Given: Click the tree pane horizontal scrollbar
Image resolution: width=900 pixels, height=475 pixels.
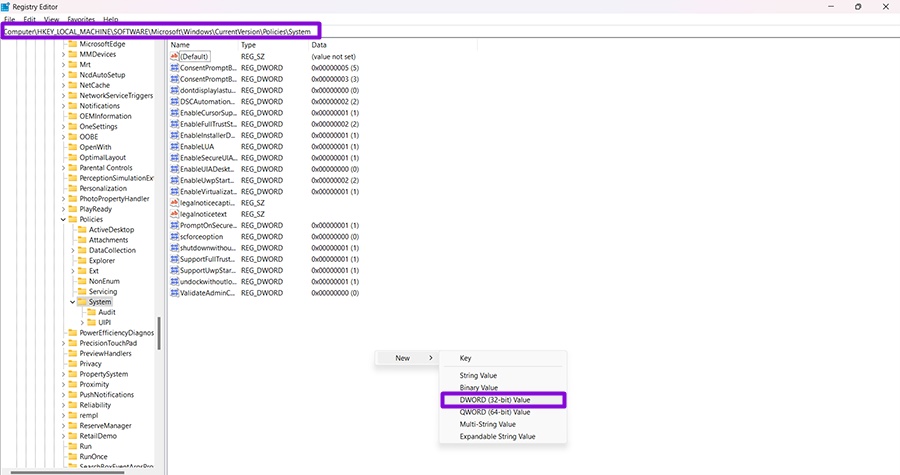Looking at the screenshot, I should click(68, 472).
